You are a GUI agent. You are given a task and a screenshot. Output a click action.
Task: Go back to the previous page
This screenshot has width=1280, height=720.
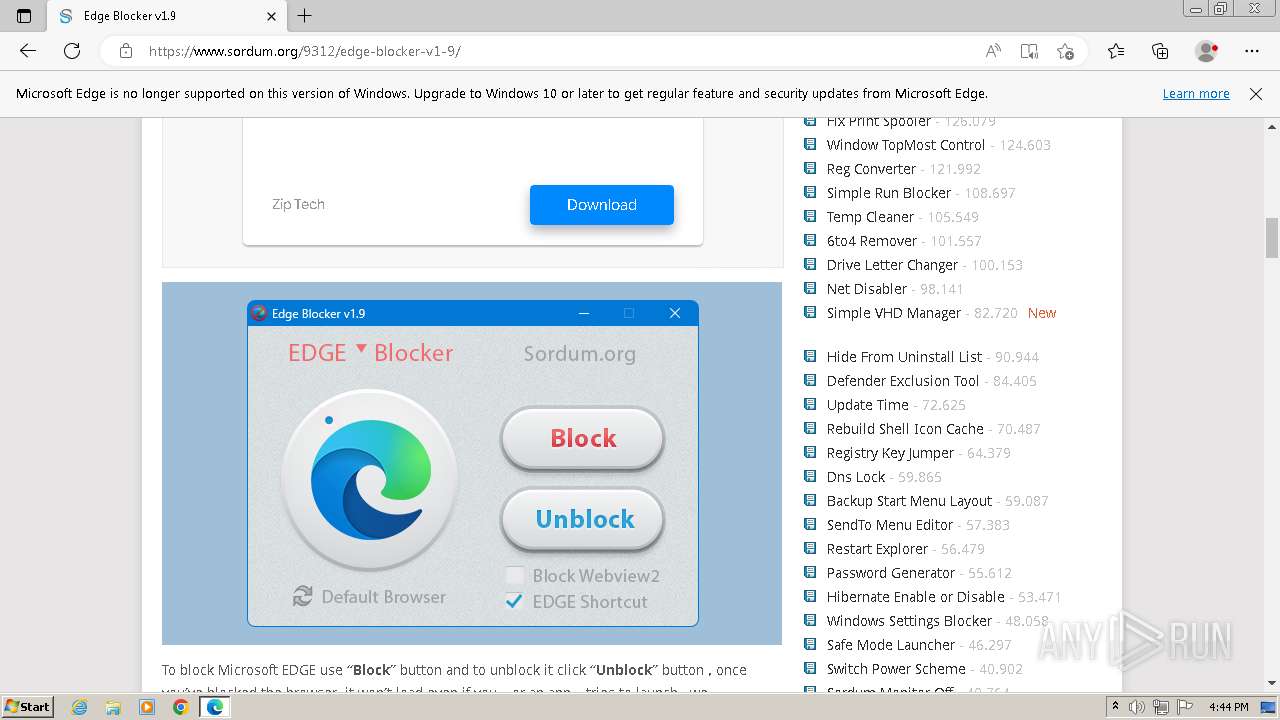(28, 51)
